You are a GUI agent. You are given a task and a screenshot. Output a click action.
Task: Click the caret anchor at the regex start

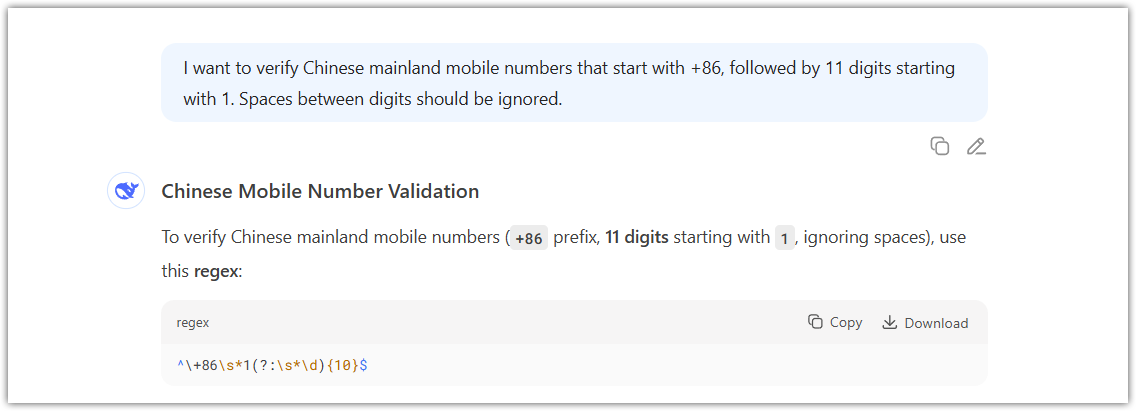click(180, 366)
